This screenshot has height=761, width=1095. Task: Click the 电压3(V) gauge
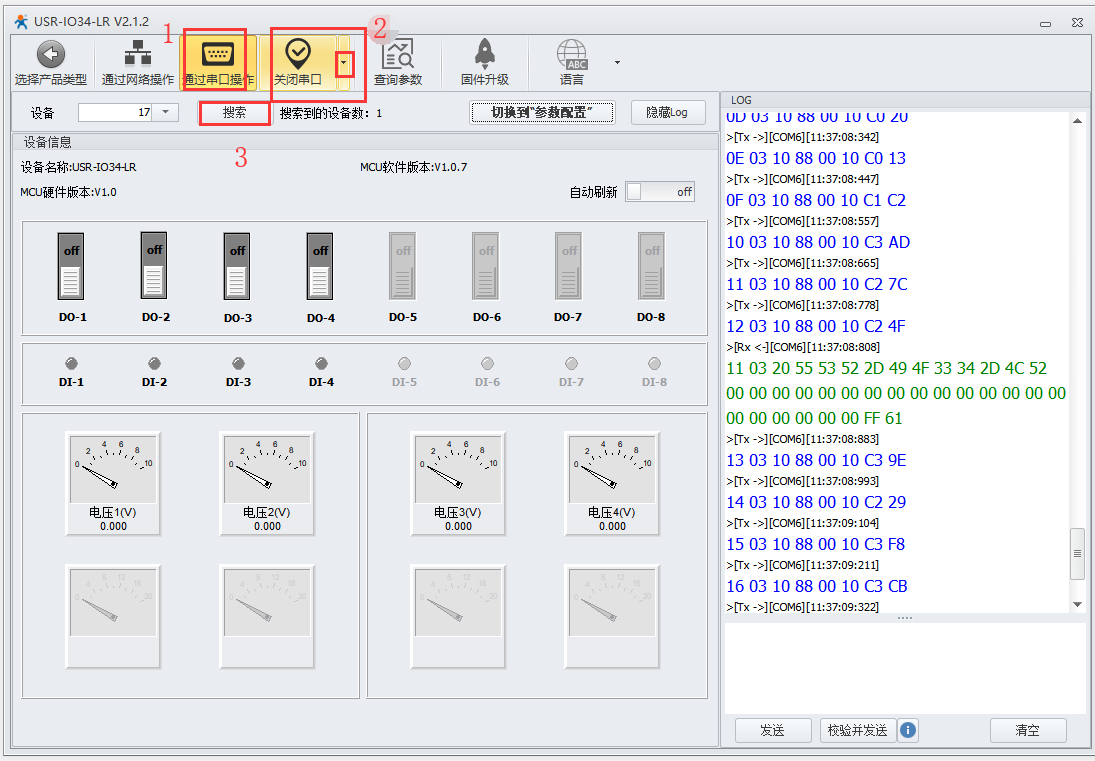(458, 483)
